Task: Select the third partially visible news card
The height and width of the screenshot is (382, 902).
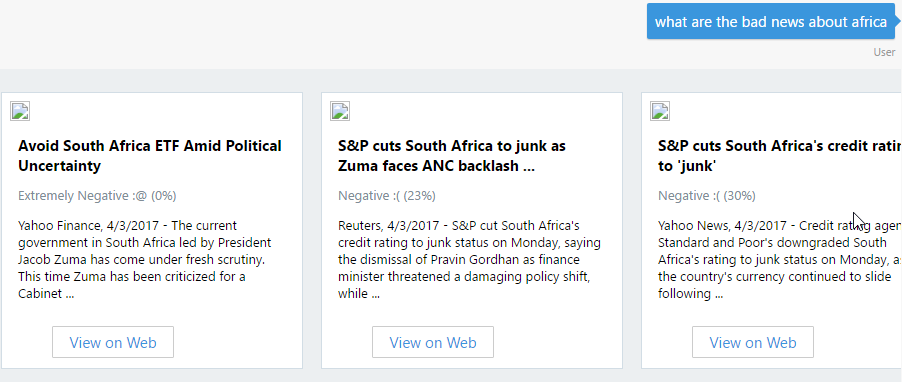Action: coord(771,230)
